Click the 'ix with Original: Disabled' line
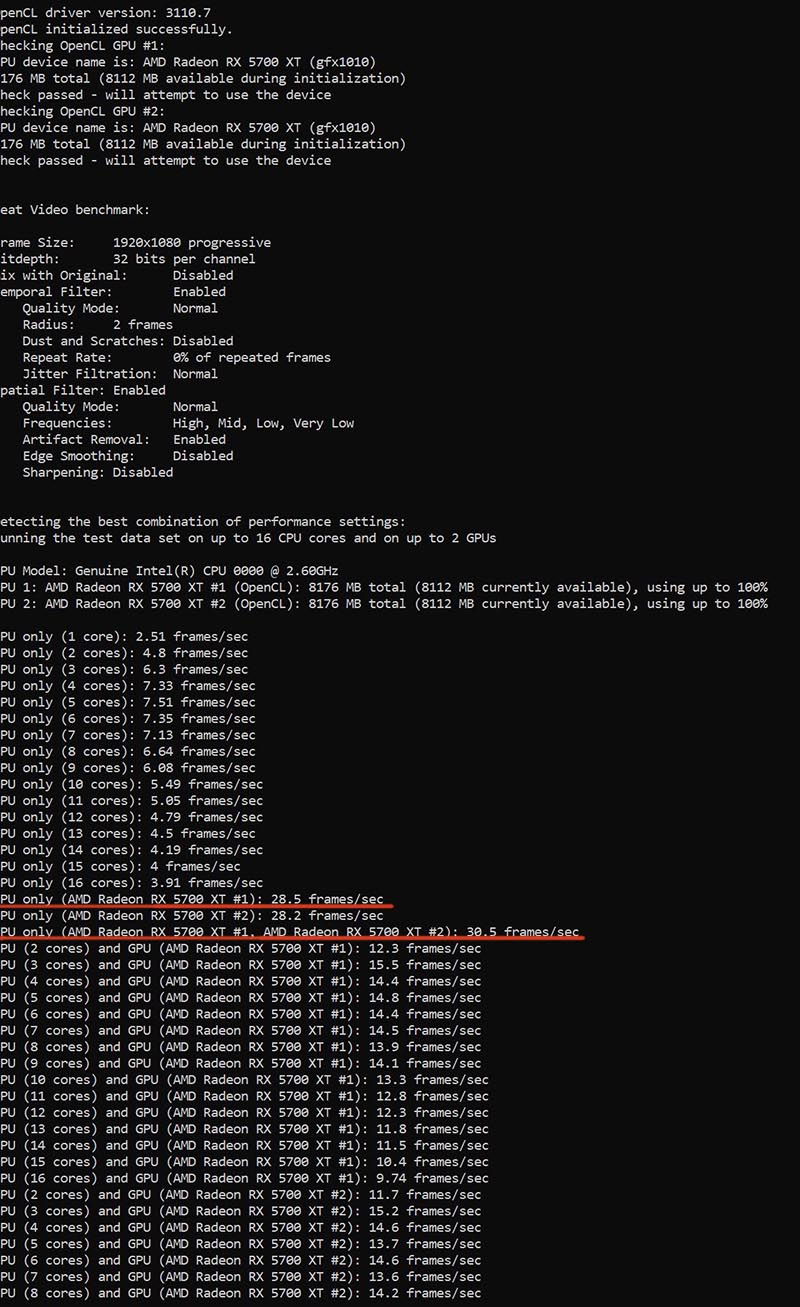The height and width of the screenshot is (1307, 800). click(116, 275)
